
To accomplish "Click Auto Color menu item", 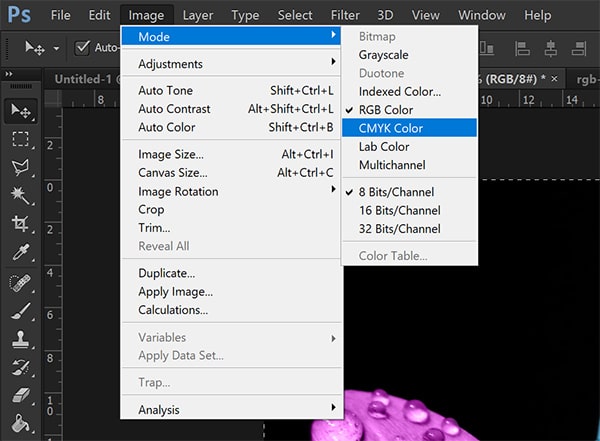I will (231, 127).
